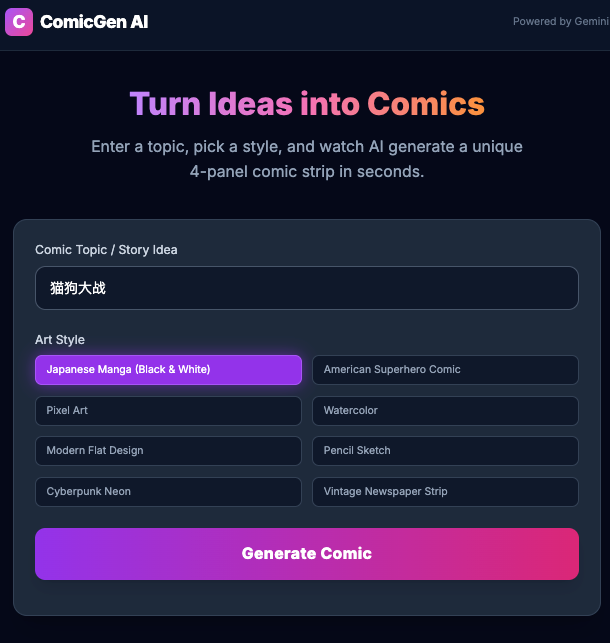
Task: Select the Watercolor art style
Action: point(445,411)
